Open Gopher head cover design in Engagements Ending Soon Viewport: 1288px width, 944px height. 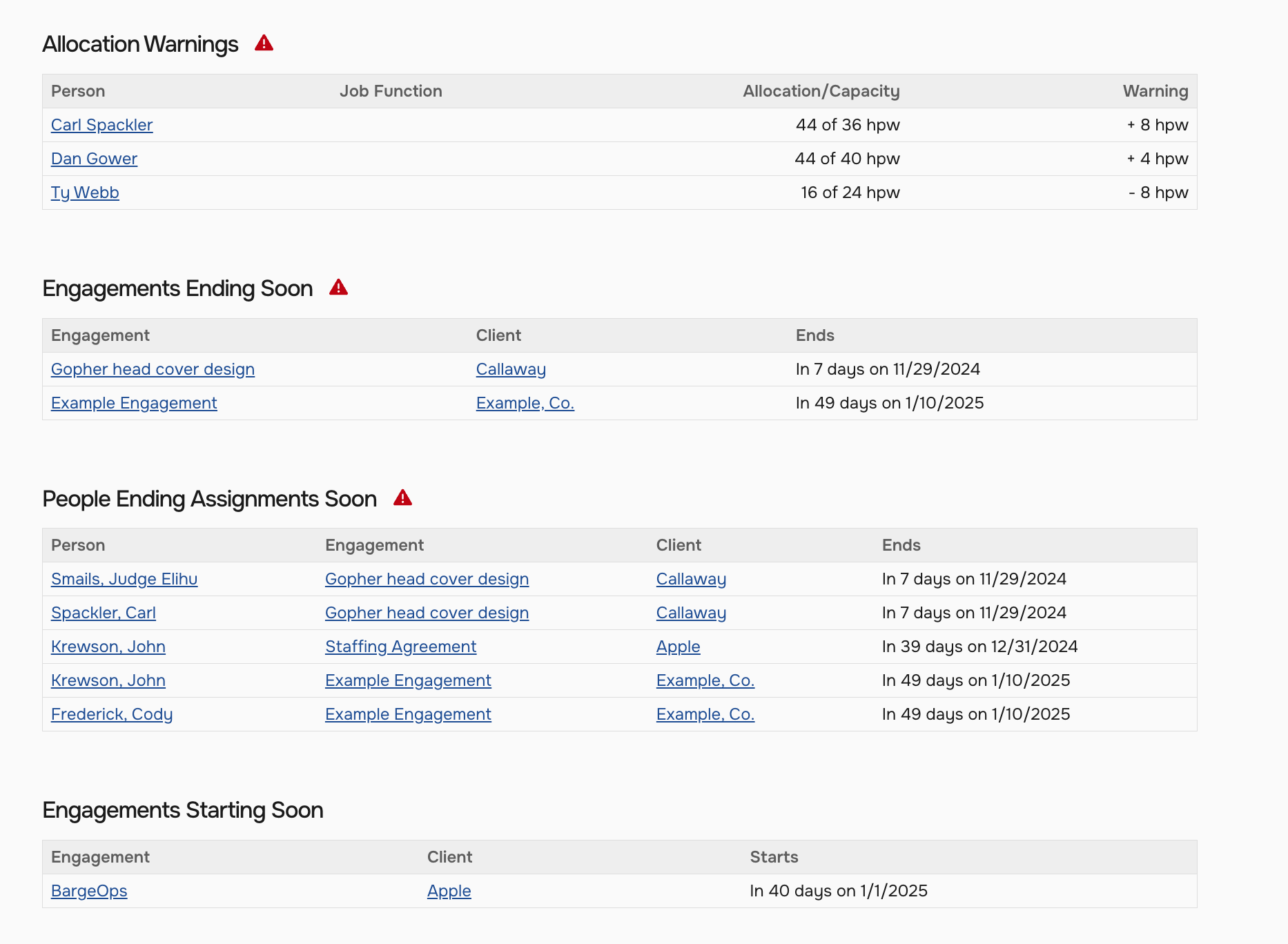click(153, 369)
